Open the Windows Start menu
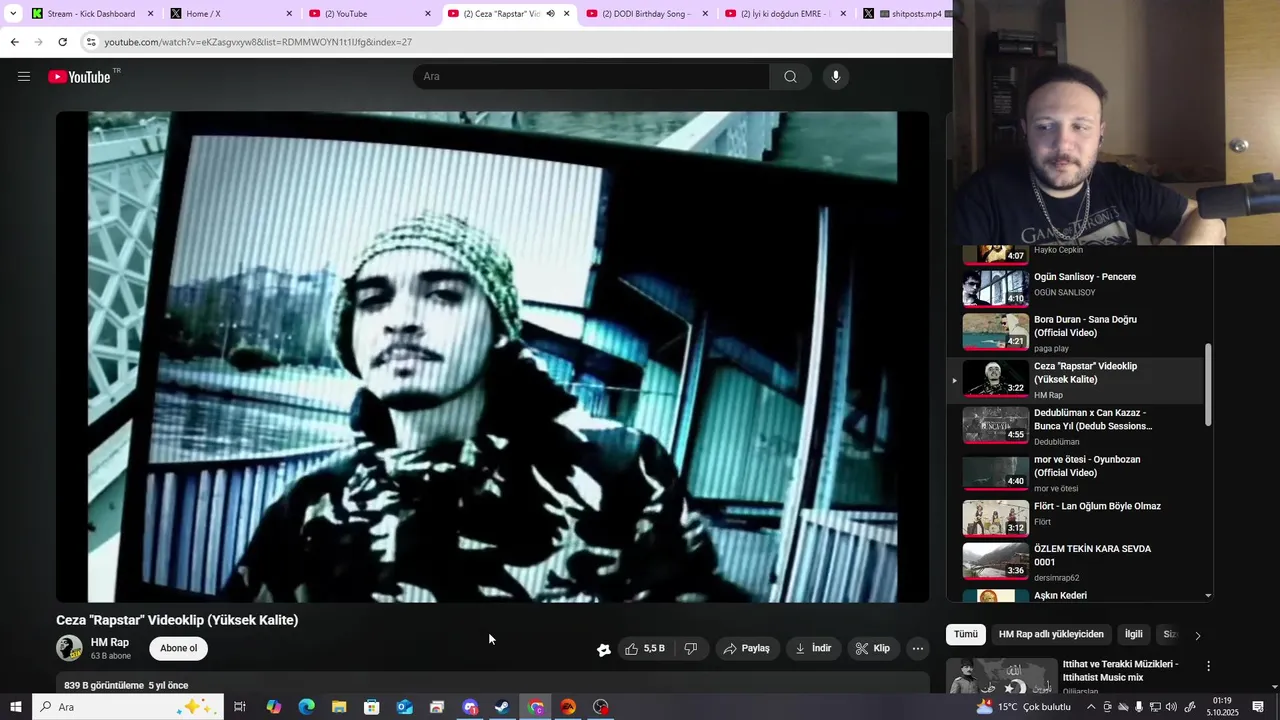The image size is (1280, 720). pyautogui.click(x=15, y=707)
